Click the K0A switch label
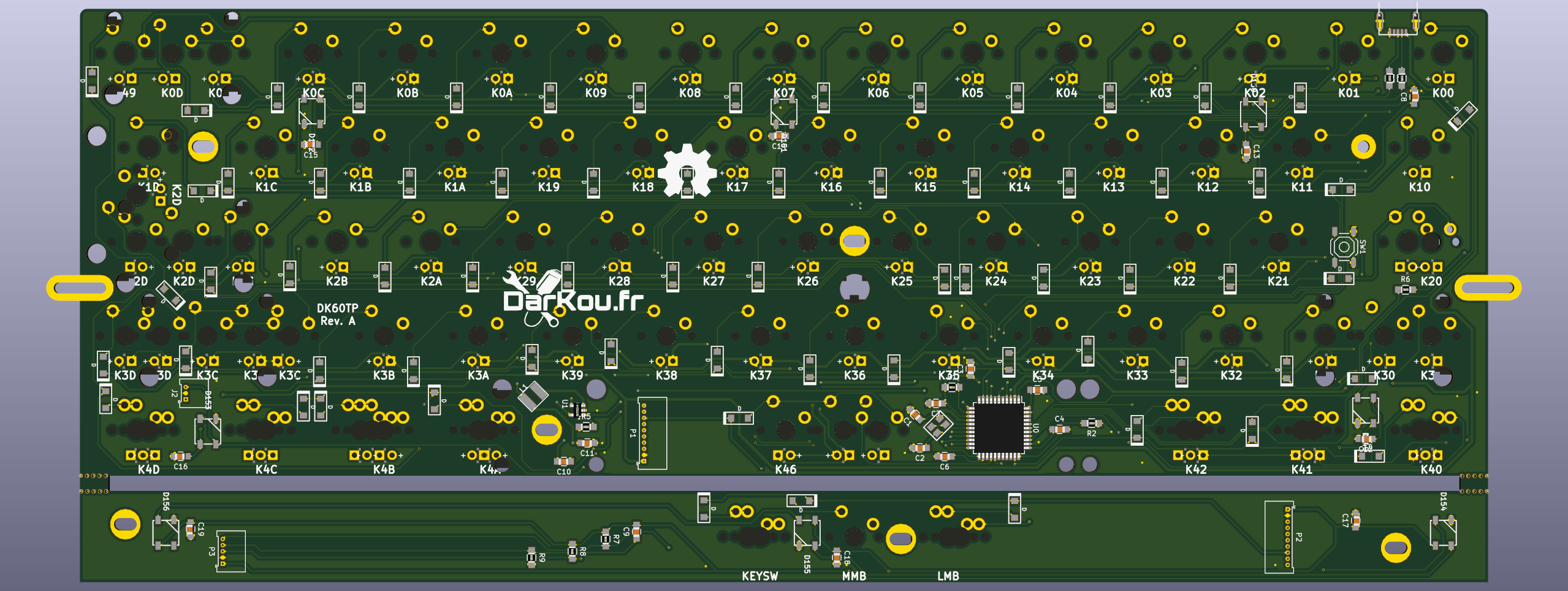 tap(501, 93)
